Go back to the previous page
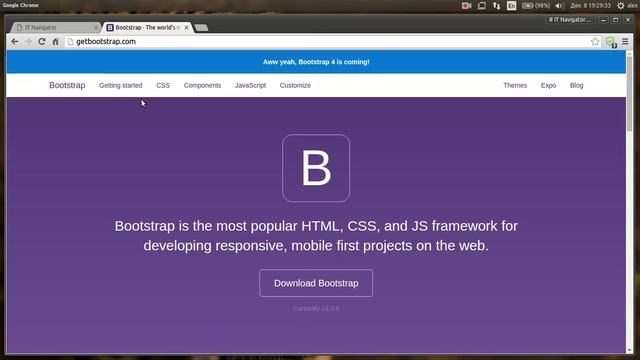This screenshot has width=640, height=360. coord(15,42)
